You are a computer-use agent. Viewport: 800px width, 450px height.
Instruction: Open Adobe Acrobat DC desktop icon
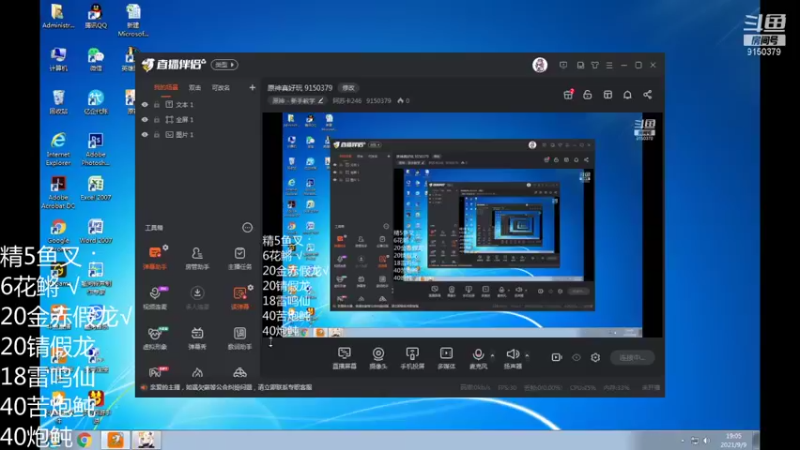pyautogui.click(x=58, y=192)
